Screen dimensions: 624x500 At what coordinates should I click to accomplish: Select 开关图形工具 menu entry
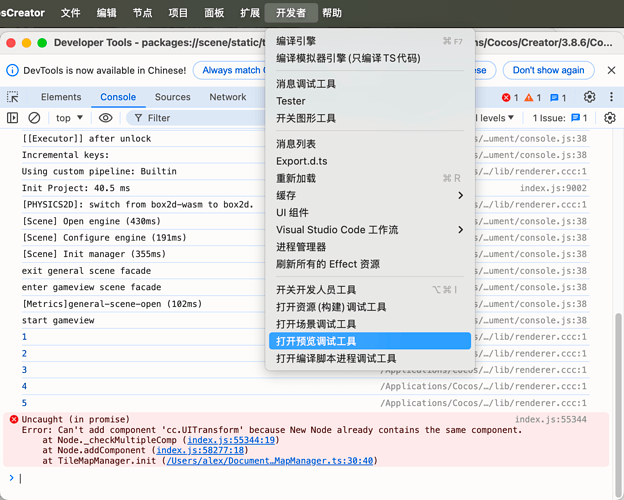point(370,118)
